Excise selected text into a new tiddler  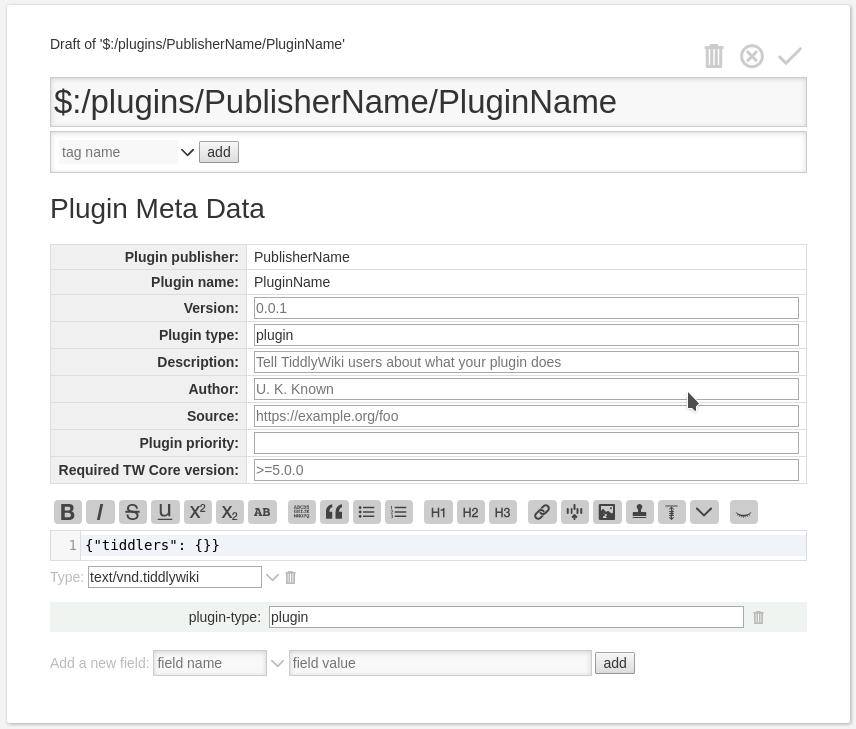tap(574, 512)
